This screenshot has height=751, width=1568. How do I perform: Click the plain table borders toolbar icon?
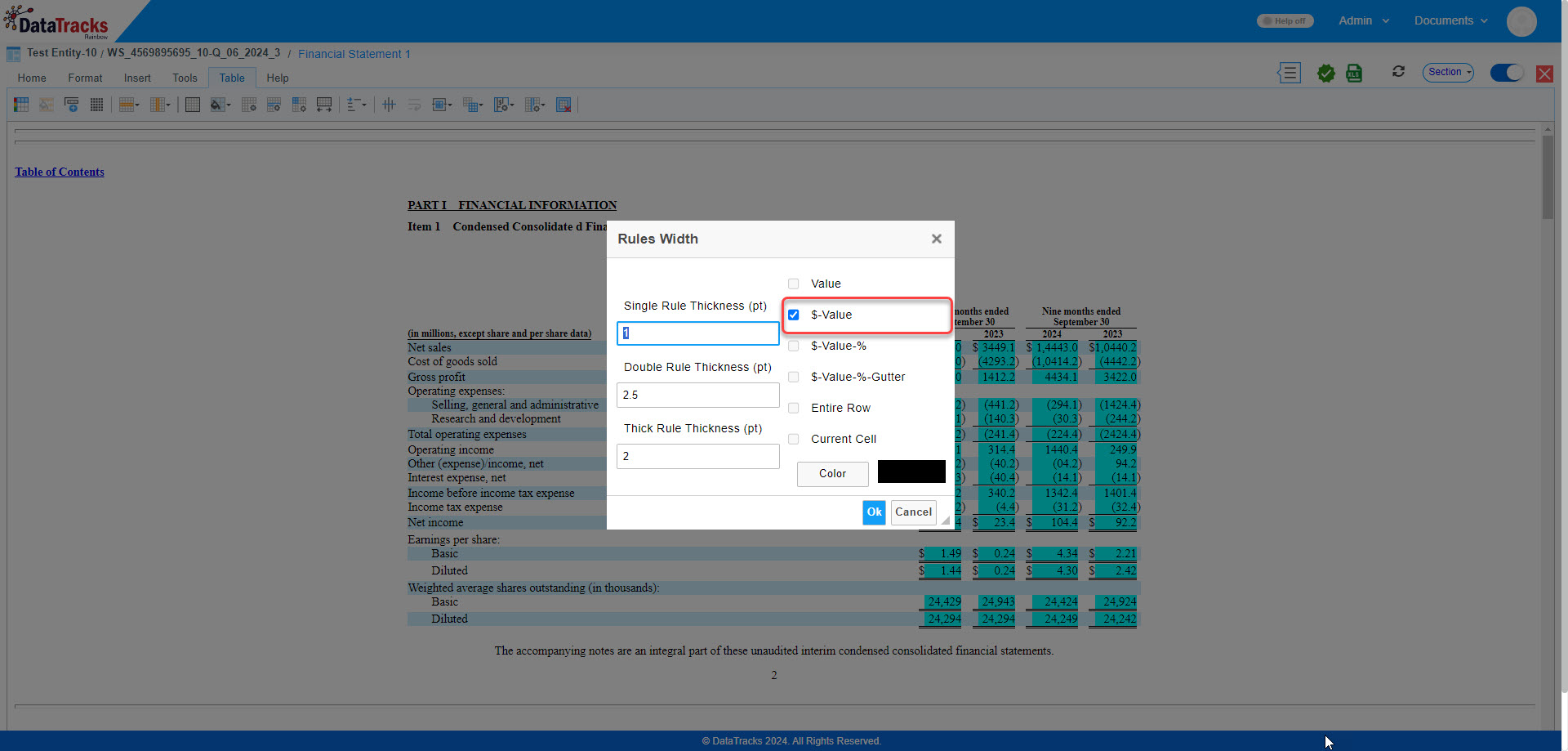(x=193, y=105)
